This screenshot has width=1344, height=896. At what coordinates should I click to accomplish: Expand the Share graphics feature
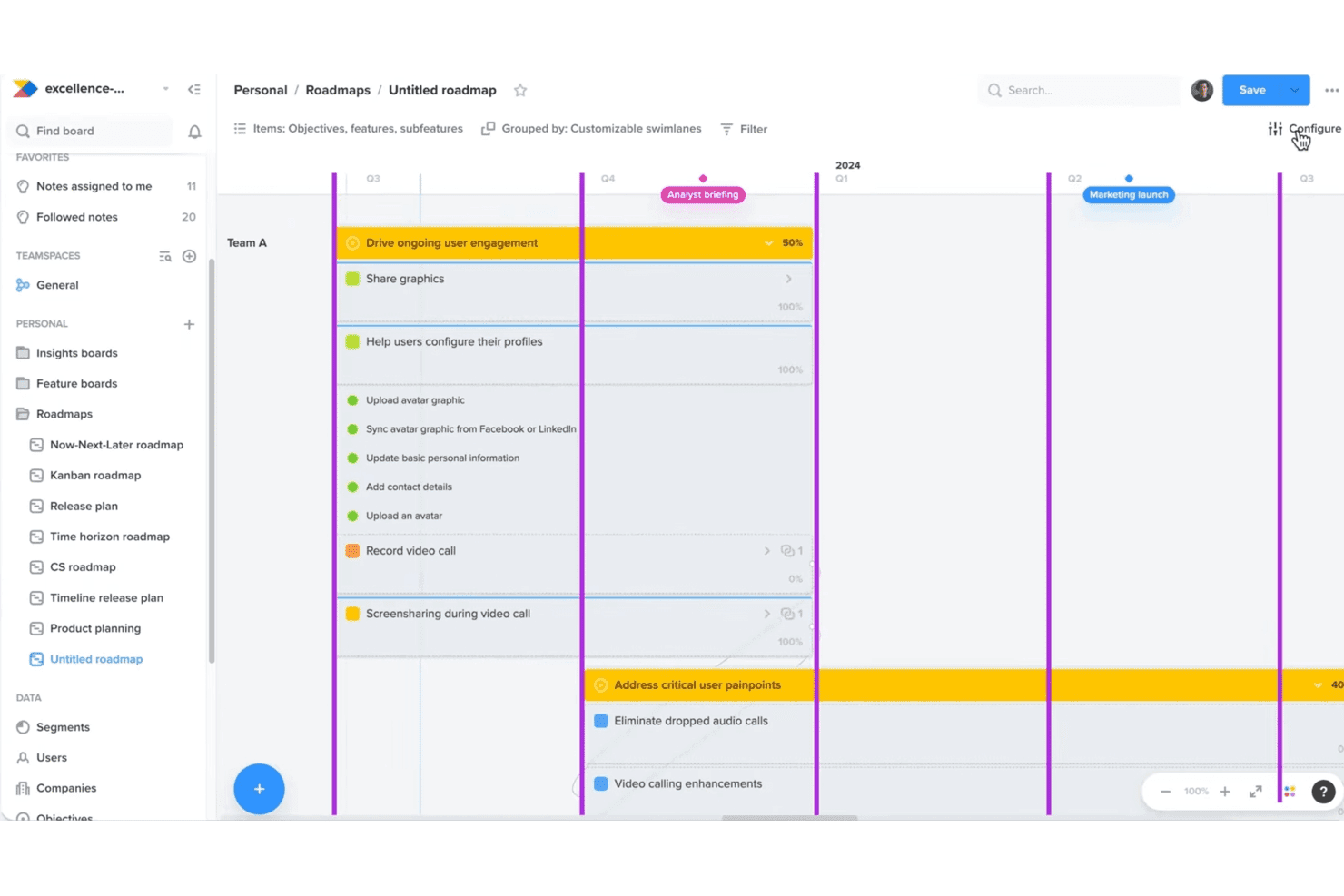pos(788,279)
